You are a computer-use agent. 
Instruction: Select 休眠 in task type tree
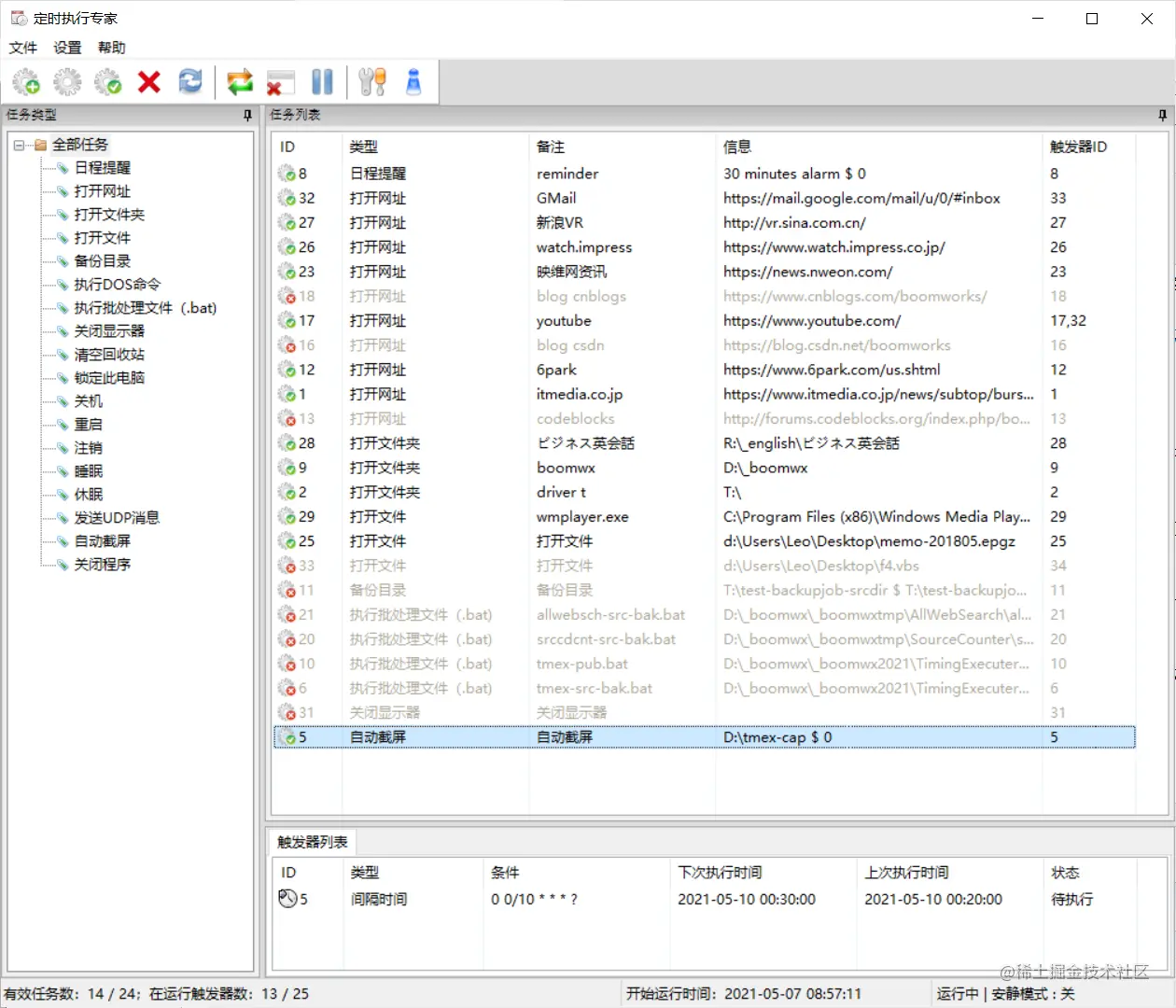pos(89,495)
